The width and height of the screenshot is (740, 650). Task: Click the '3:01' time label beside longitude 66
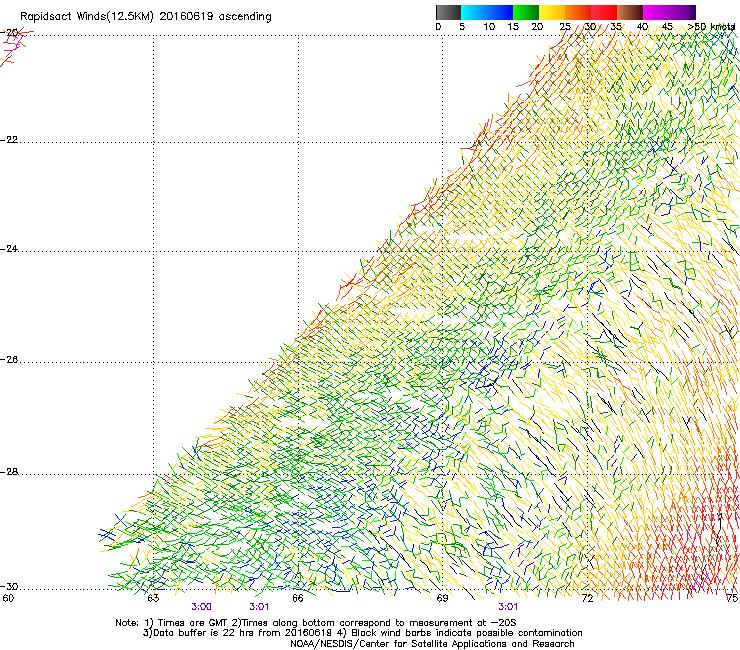pyautogui.click(x=259, y=607)
